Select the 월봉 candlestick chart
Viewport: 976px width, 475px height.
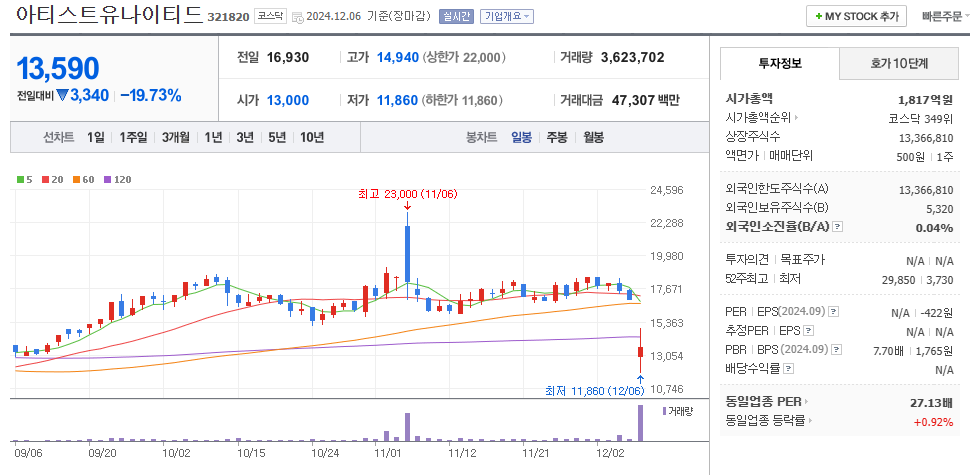[593, 138]
